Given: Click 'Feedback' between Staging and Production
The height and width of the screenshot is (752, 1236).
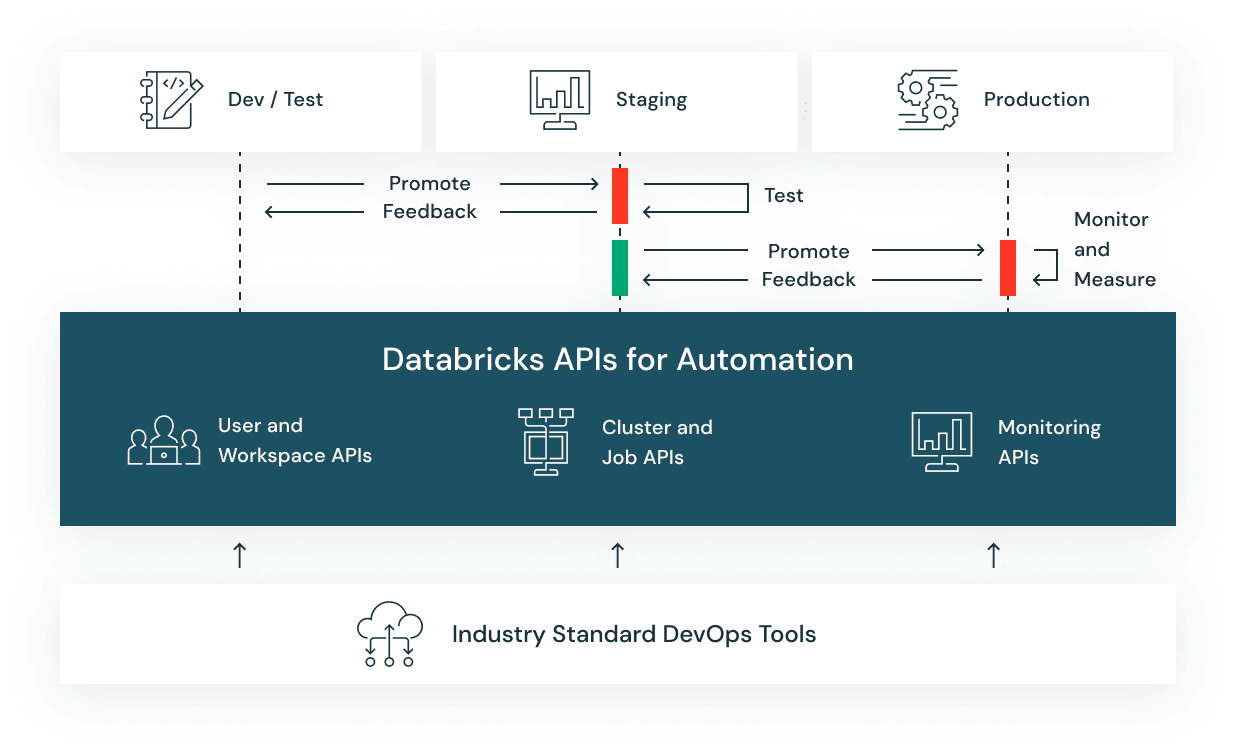Looking at the screenshot, I should click(x=809, y=280).
